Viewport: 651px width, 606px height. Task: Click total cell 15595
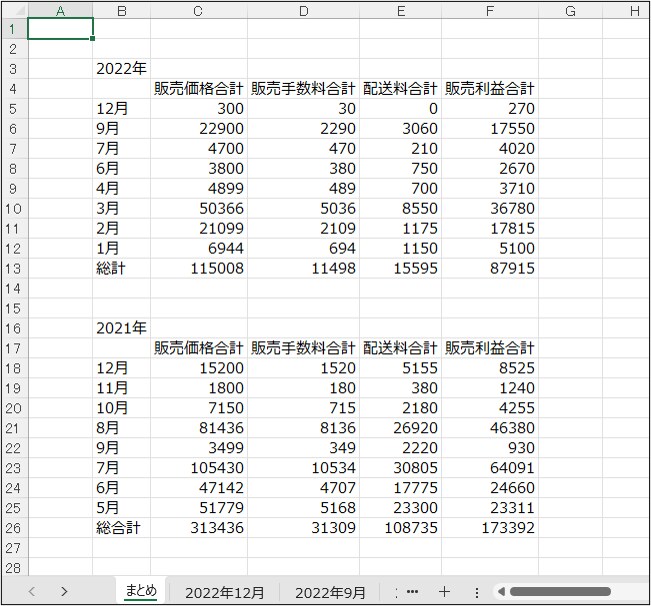tap(401, 268)
